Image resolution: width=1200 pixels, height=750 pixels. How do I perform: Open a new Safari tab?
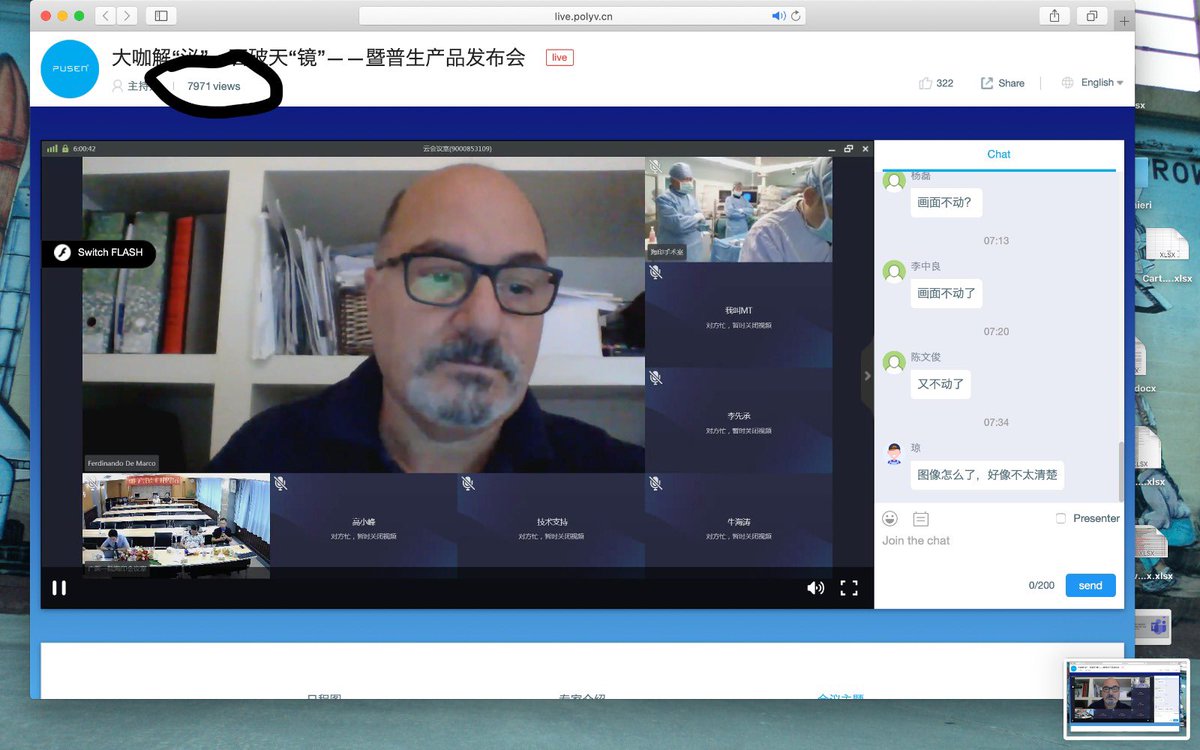[1125, 21]
